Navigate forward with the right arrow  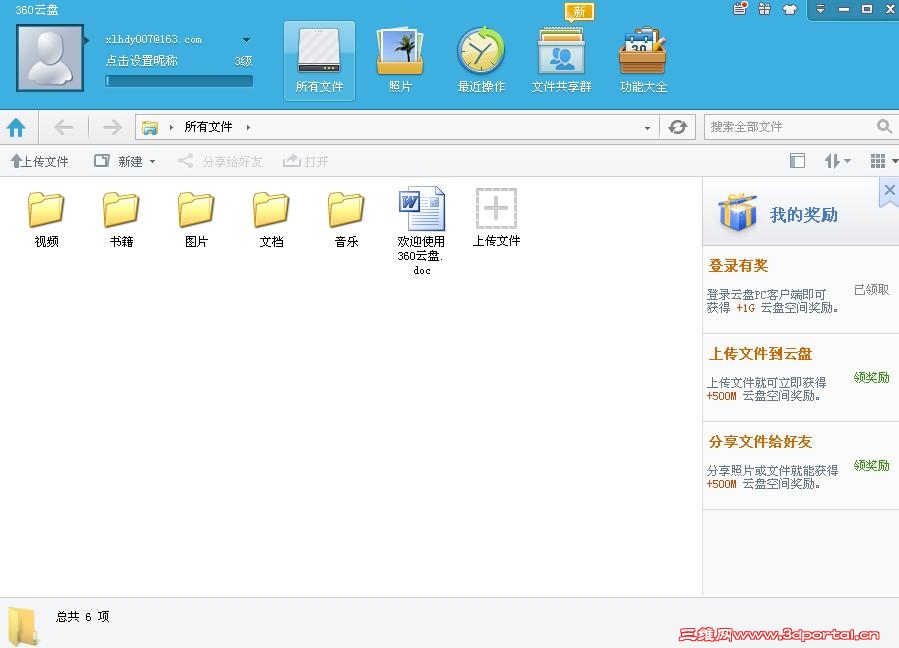tap(112, 127)
